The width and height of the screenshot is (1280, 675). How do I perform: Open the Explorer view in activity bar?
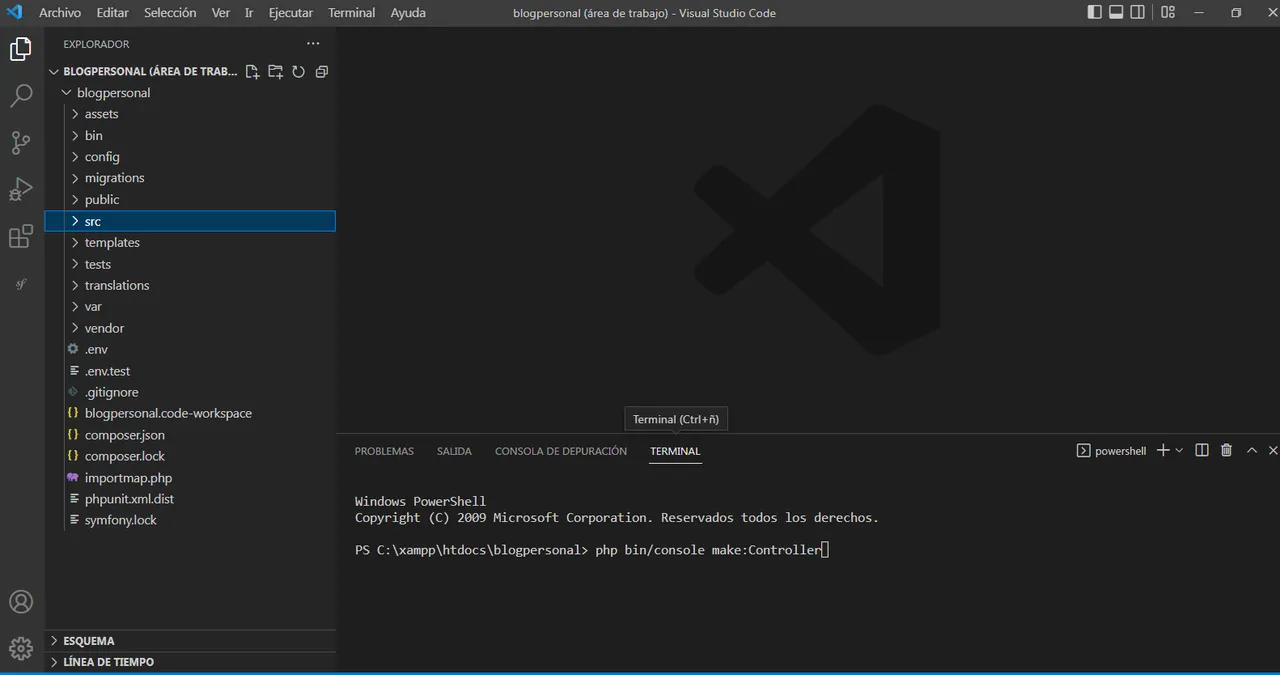point(21,49)
